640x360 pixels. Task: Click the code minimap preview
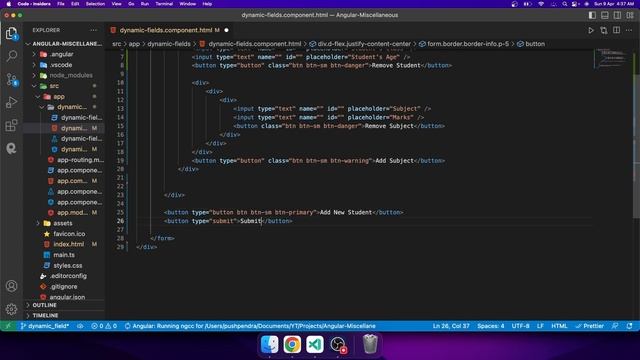click(x=611, y=59)
